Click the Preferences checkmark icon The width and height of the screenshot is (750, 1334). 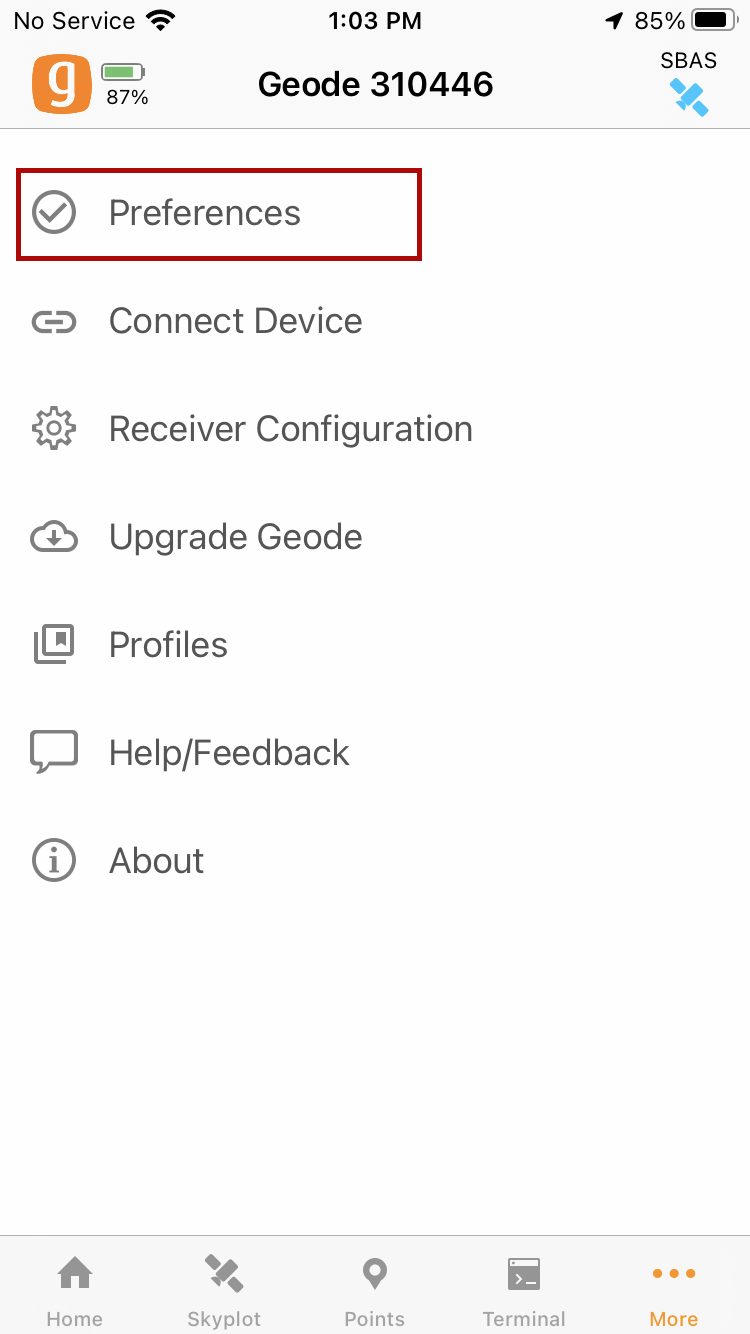(54, 213)
